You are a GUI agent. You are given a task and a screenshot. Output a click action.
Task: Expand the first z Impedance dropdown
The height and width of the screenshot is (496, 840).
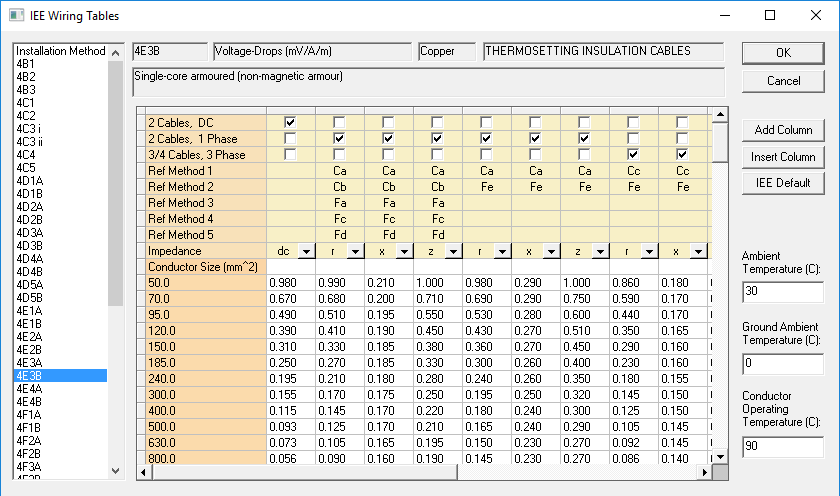coord(451,252)
